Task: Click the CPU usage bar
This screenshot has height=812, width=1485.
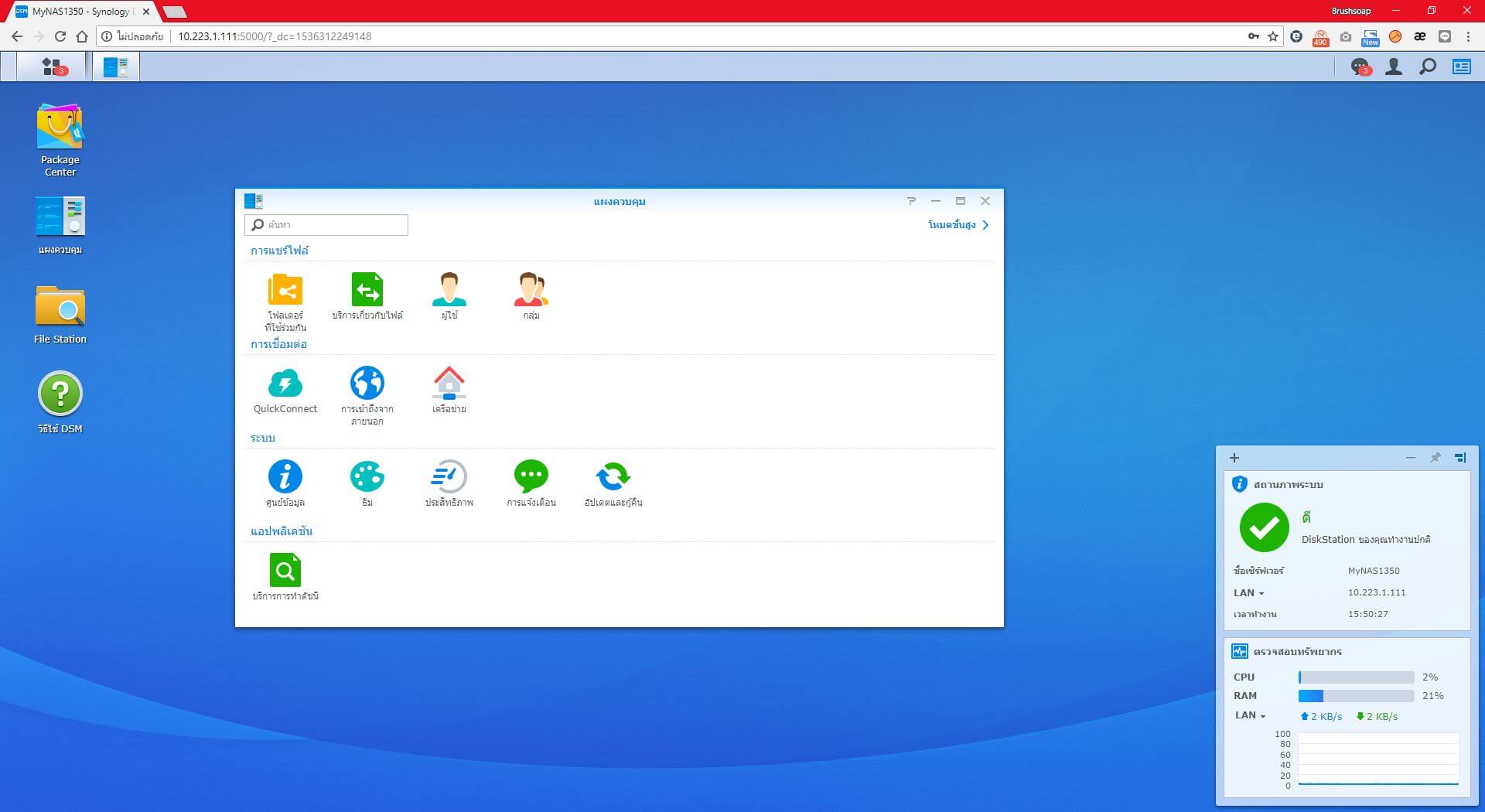Action: (x=1357, y=677)
